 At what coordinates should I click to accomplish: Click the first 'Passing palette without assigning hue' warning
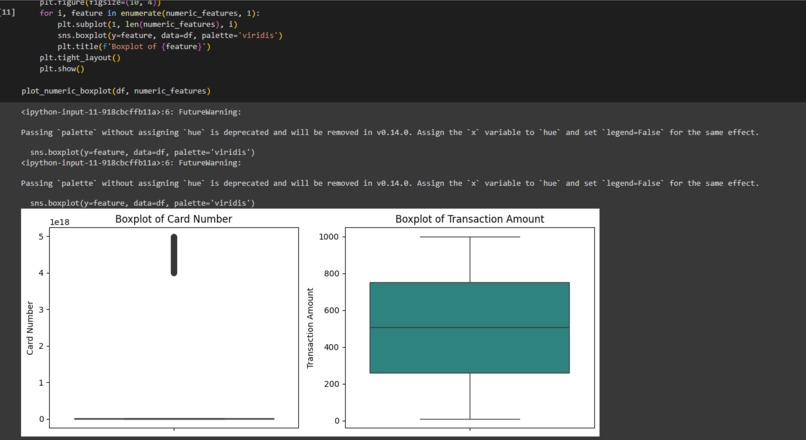(x=390, y=132)
